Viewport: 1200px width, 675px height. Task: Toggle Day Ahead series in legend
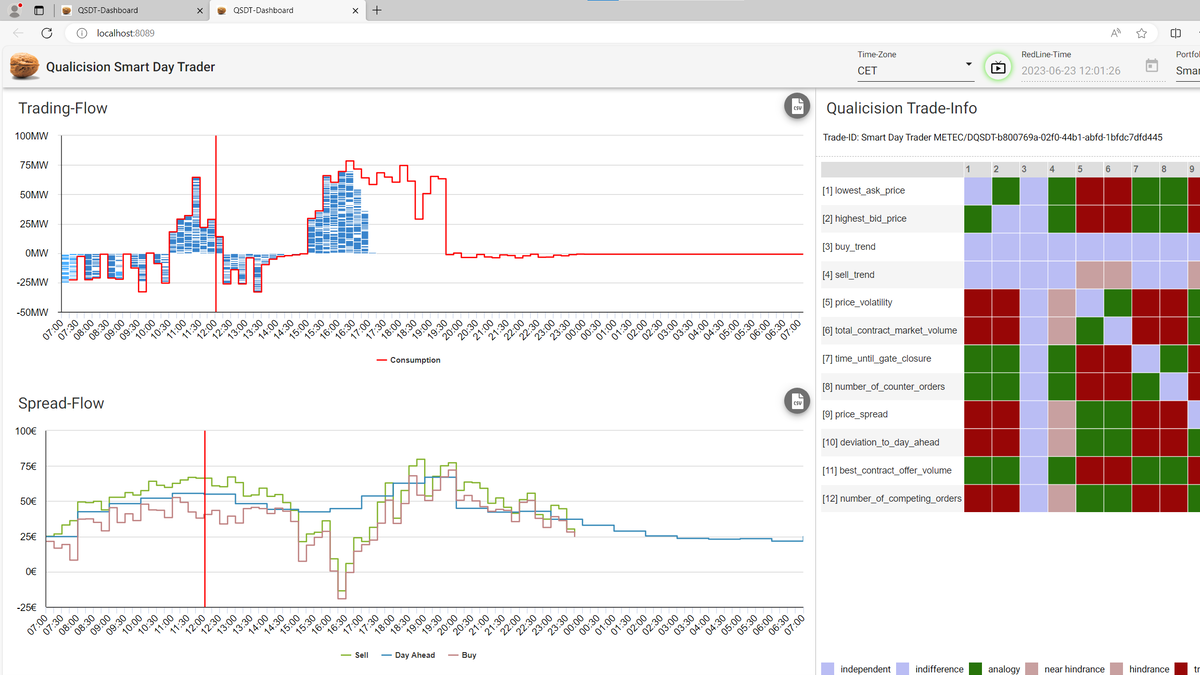pos(409,655)
